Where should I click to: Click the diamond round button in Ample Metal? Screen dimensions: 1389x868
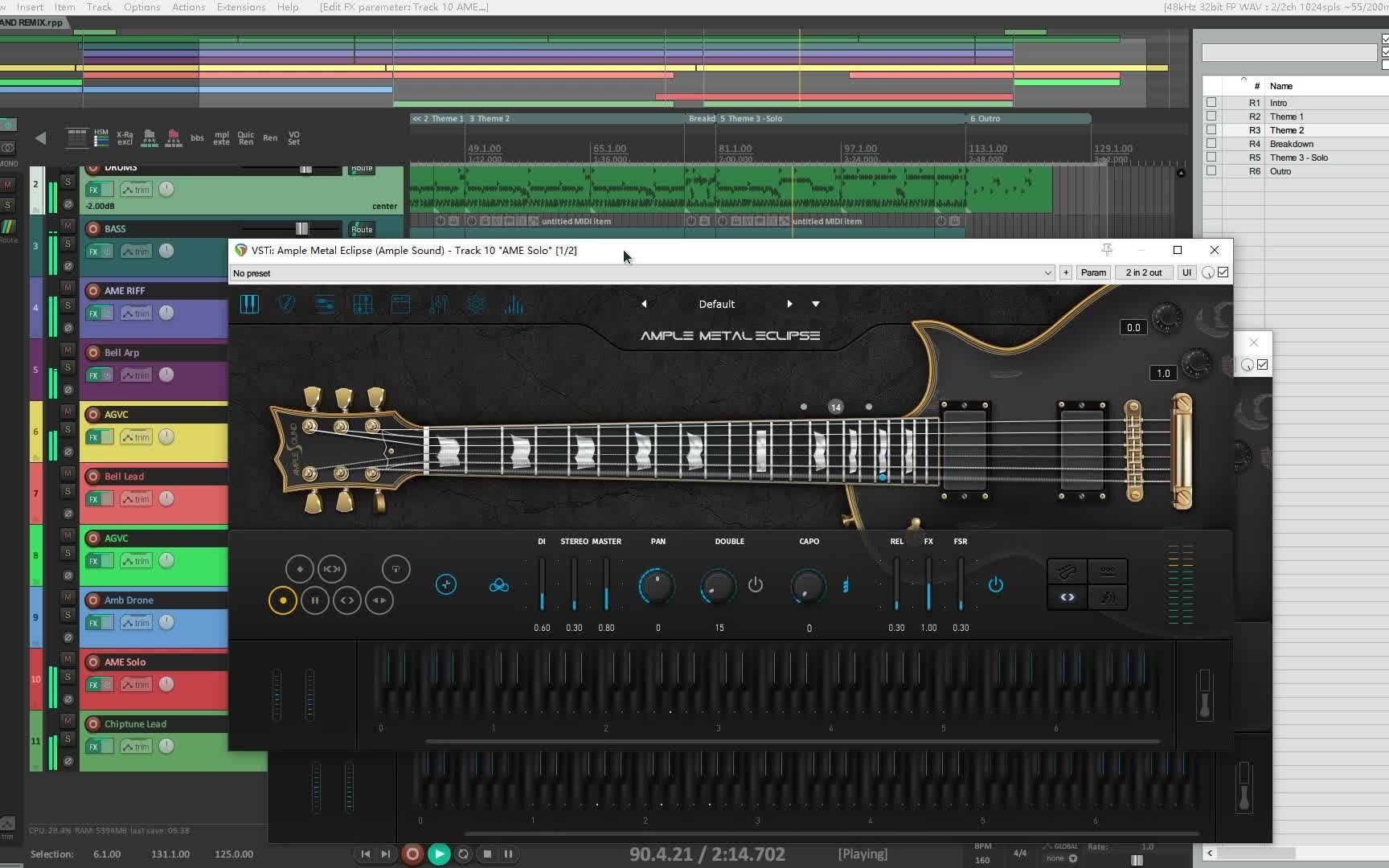(300, 569)
